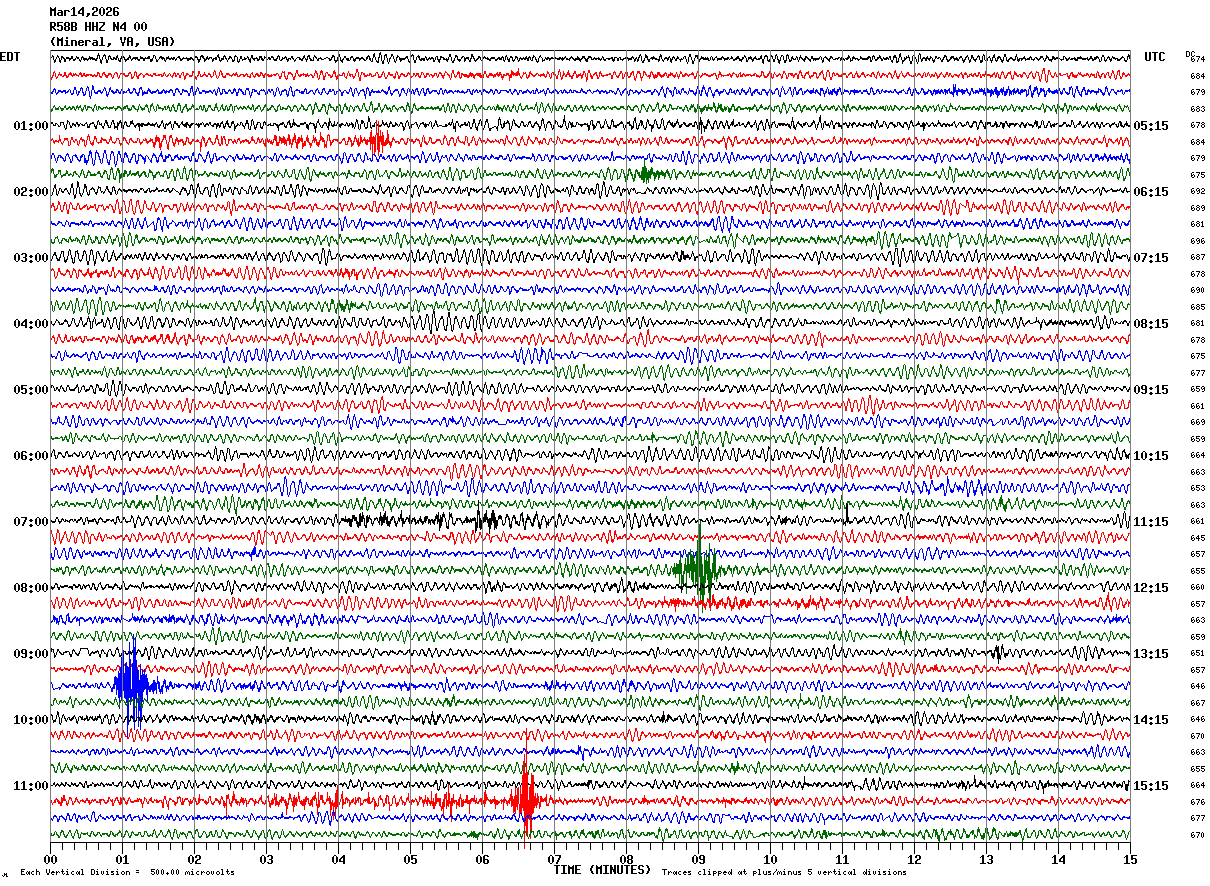Select the 02:00 EDT row label
The image size is (1210, 886).
pyautogui.click(x=30, y=192)
